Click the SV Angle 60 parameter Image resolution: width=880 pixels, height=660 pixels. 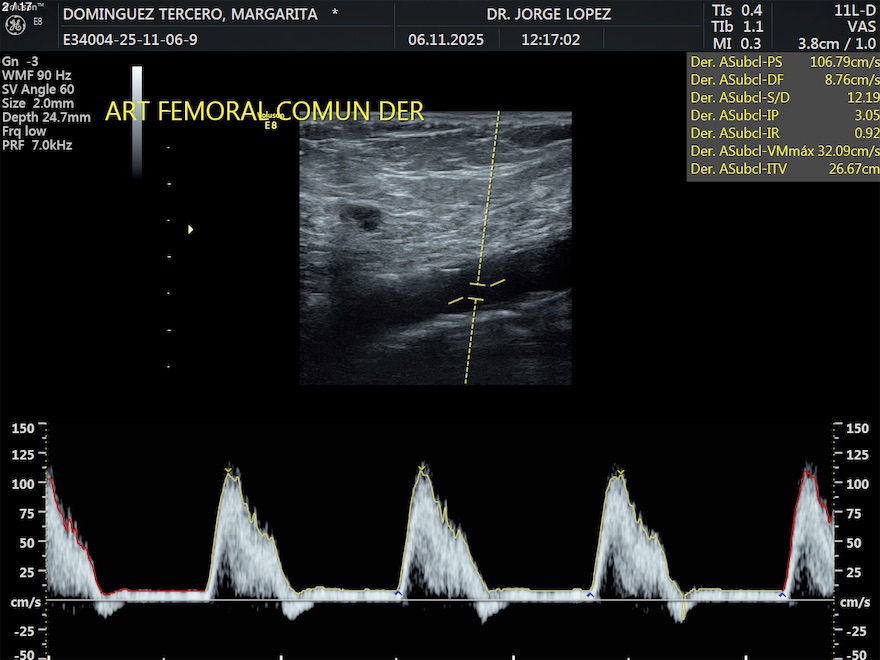pyautogui.click(x=38, y=89)
